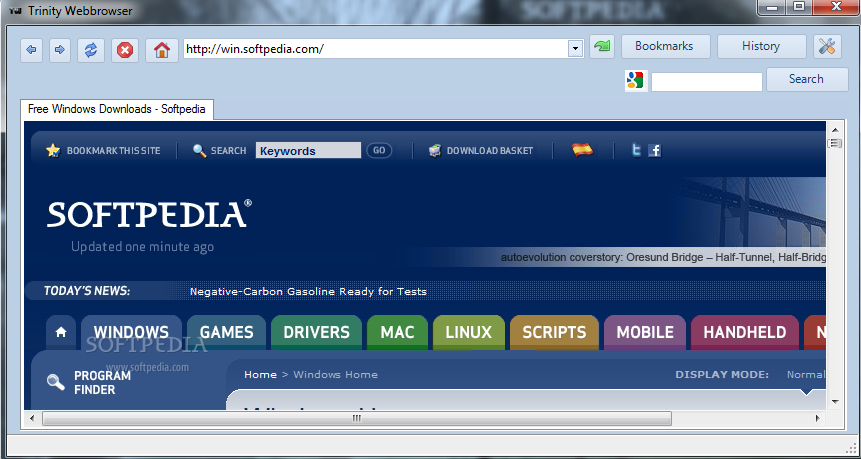Image resolution: width=861 pixels, height=459 pixels.
Task: Open the autoevolution coverstory link
Action: (663, 258)
